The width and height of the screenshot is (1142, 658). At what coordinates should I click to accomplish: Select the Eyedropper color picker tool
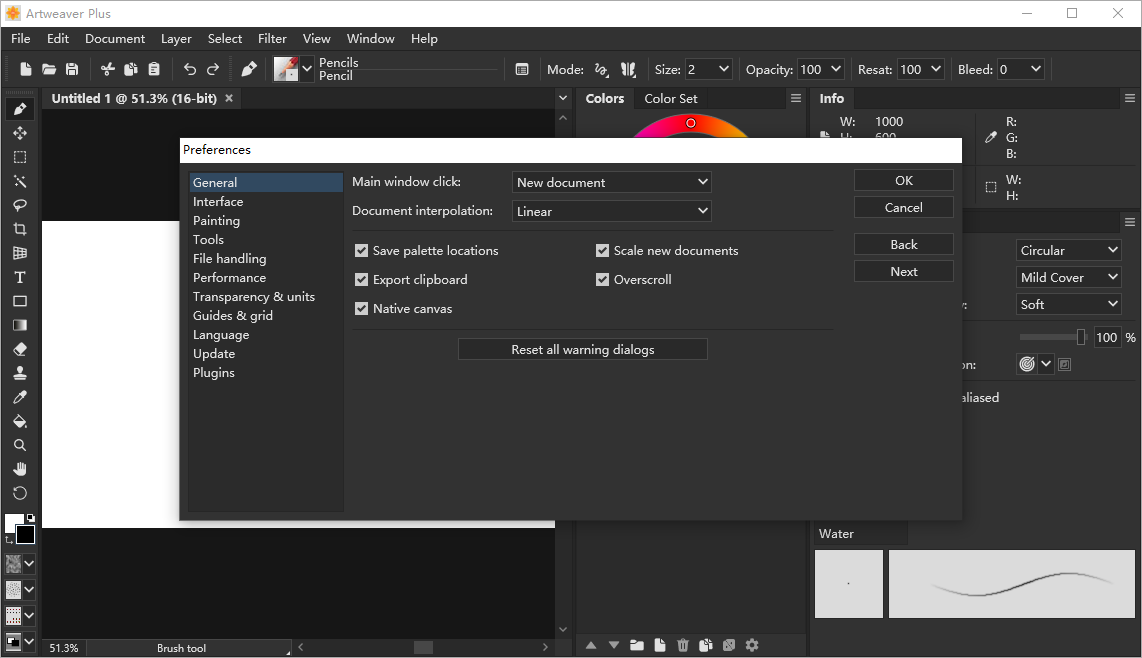coord(19,397)
